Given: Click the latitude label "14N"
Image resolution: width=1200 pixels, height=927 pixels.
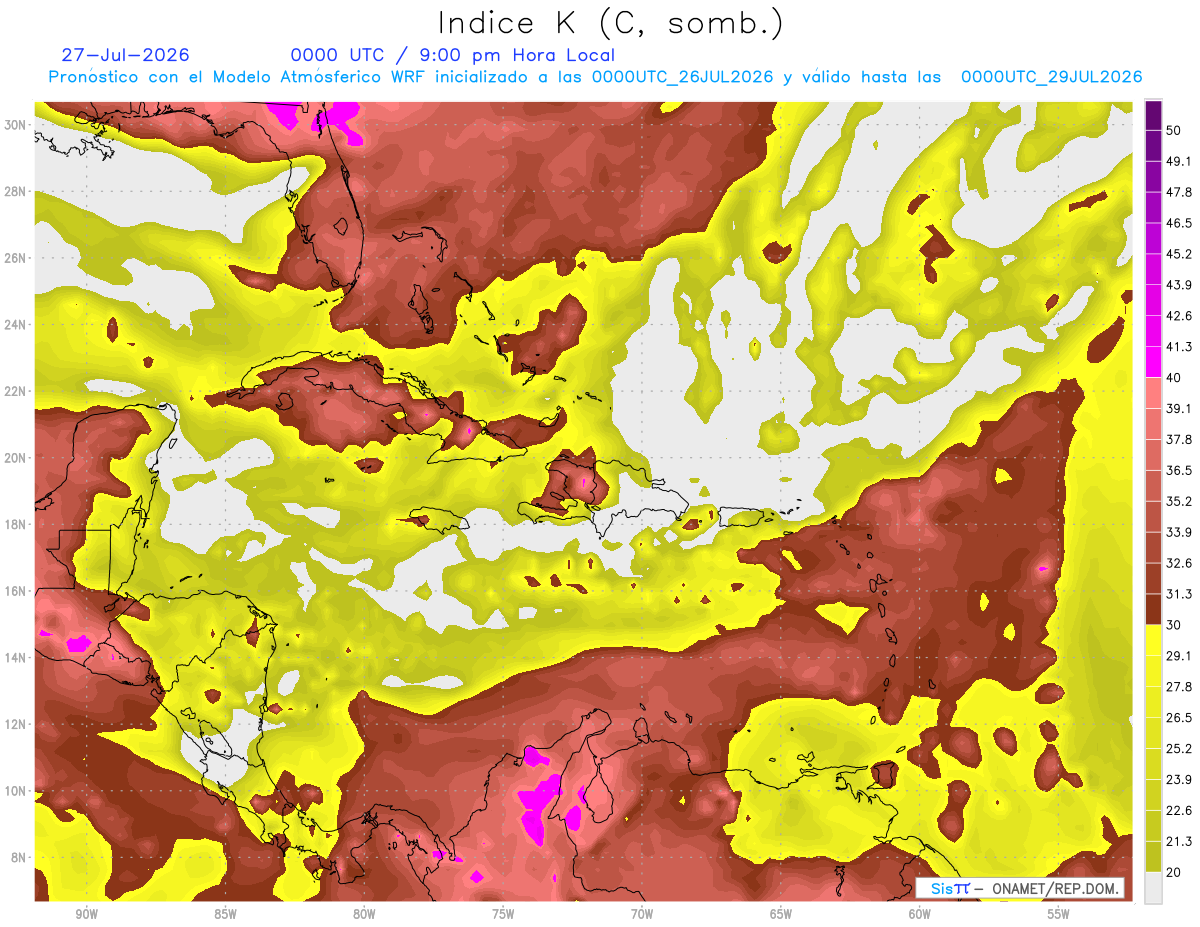Looking at the screenshot, I should point(16,658).
